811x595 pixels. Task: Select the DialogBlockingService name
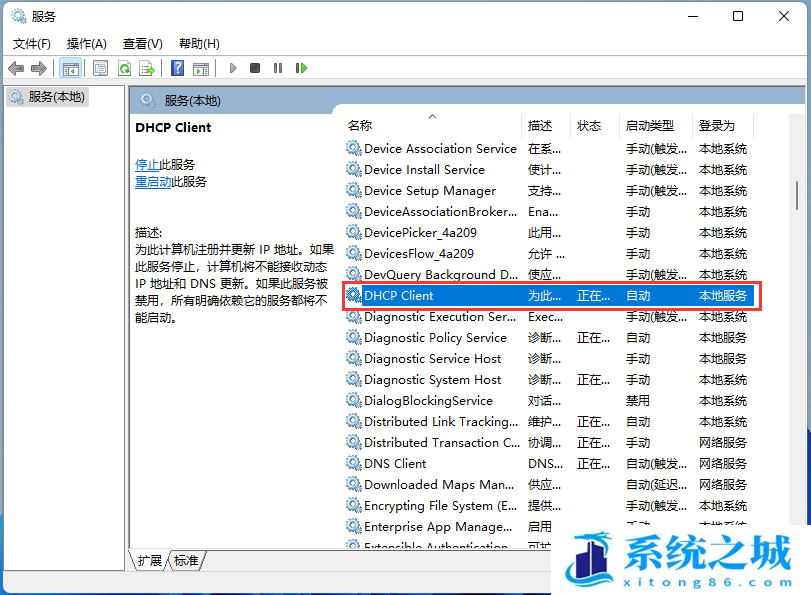click(x=428, y=400)
